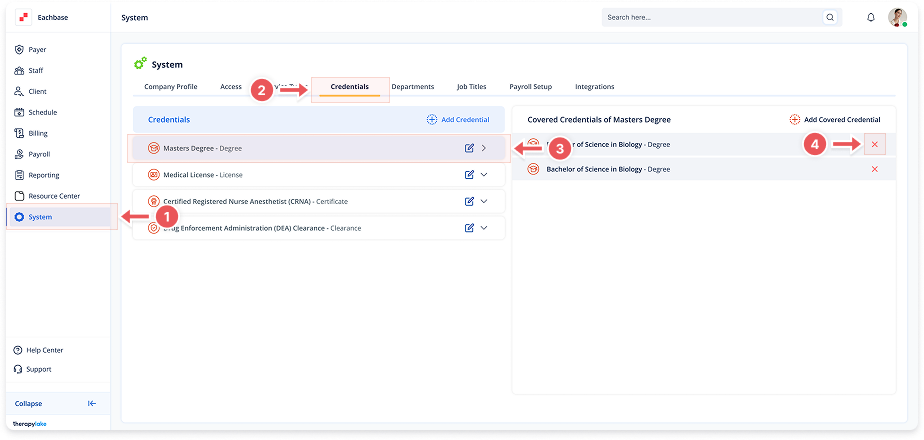The image size is (924, 440).
Task: Click the notification bell icon
Action: [871, 18]
